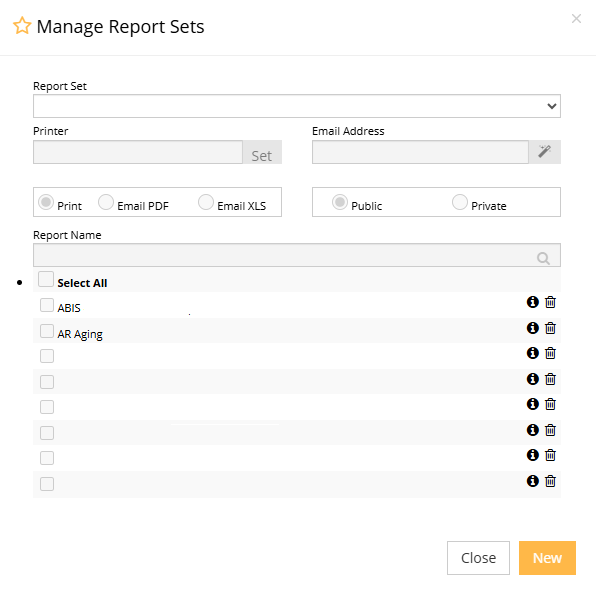Choose the Email XLS radio option

[206, 202]
